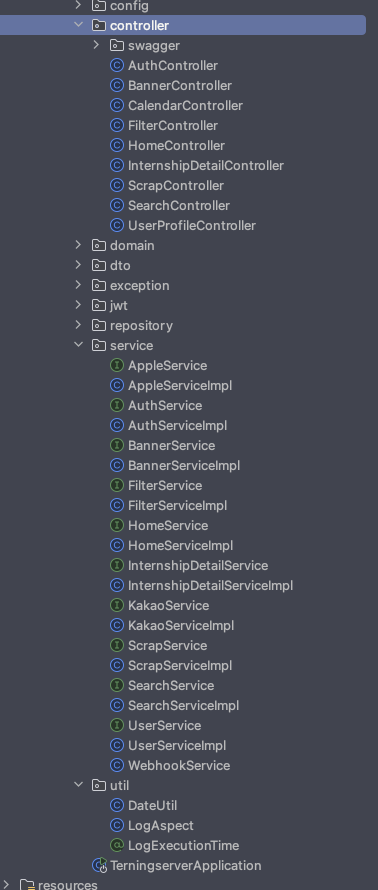Expand the domain package

click(78, 245)
